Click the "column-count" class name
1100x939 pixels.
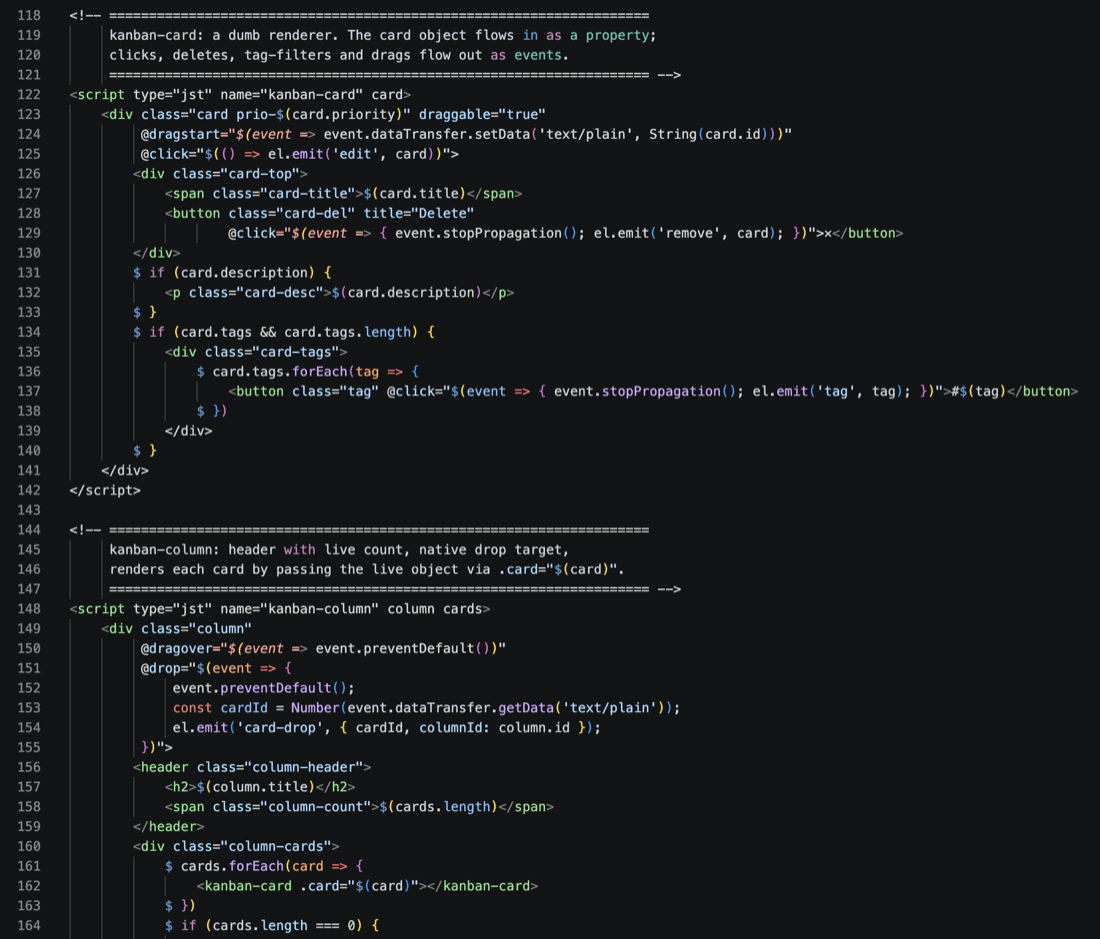[316, 806]
